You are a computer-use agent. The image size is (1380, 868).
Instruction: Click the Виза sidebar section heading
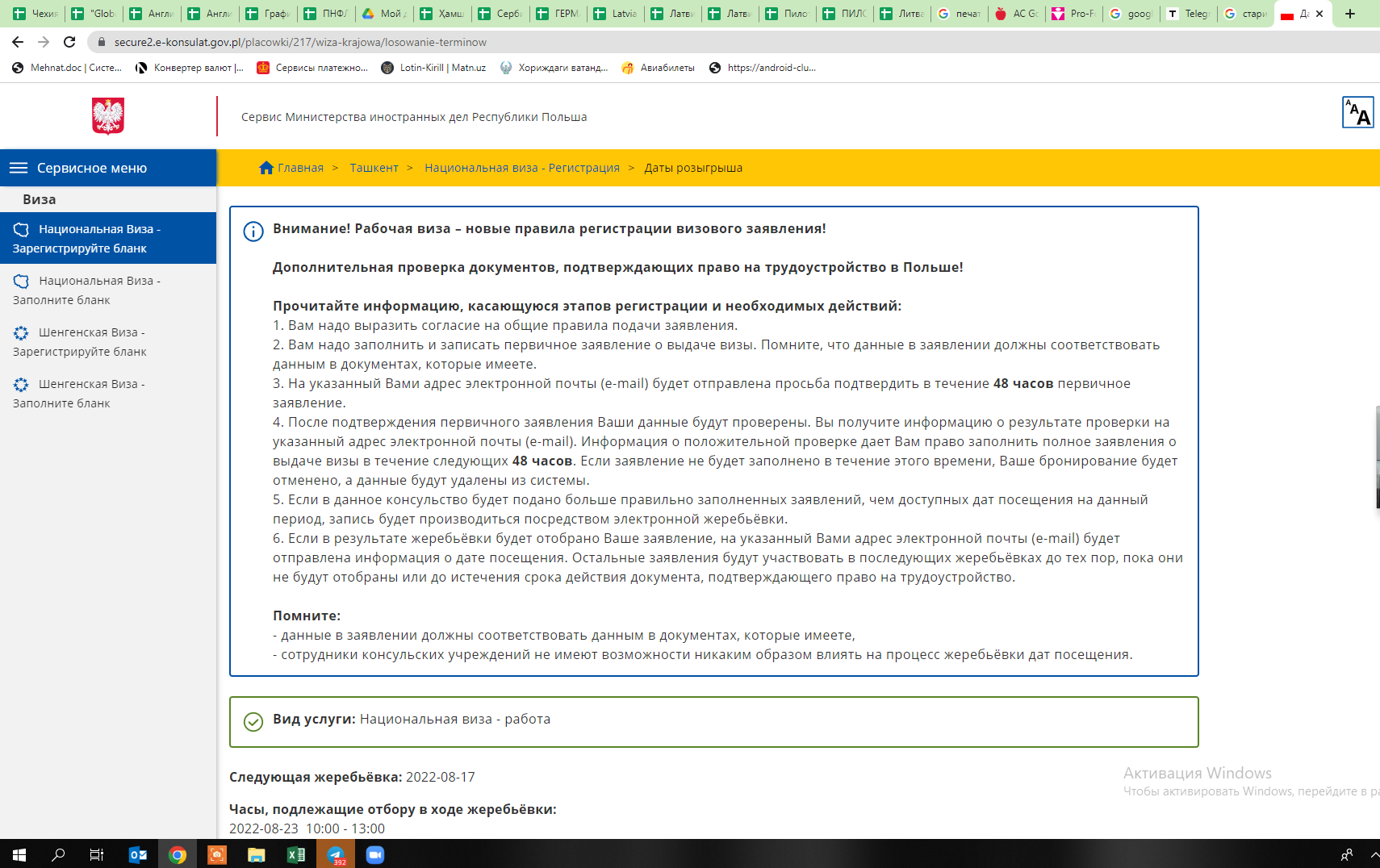(x=40, y=199)
